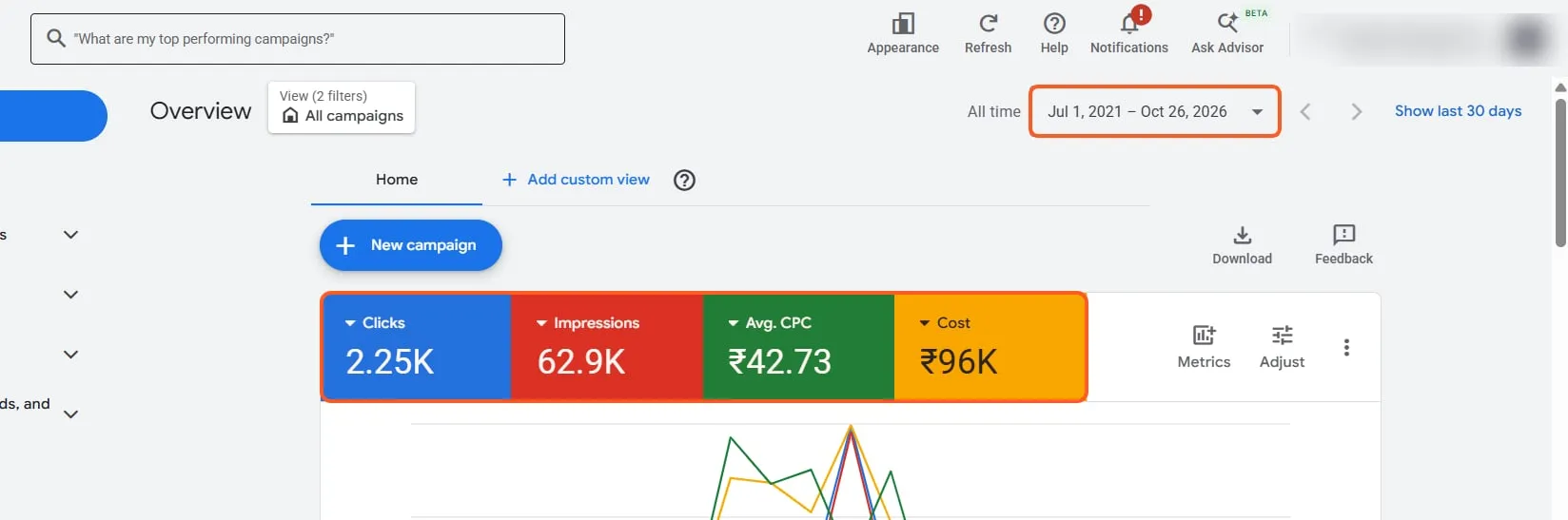This screenshot has width=1568, height=520.
Task: Click the All time label
Action: click(x=993, y=112)
